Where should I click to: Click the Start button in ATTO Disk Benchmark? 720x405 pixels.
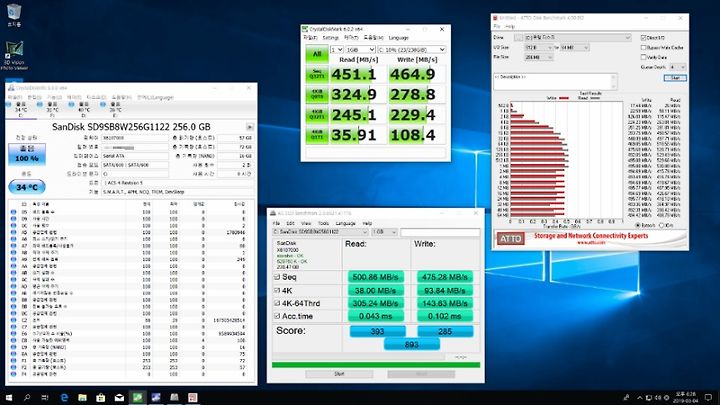(675, 78)
